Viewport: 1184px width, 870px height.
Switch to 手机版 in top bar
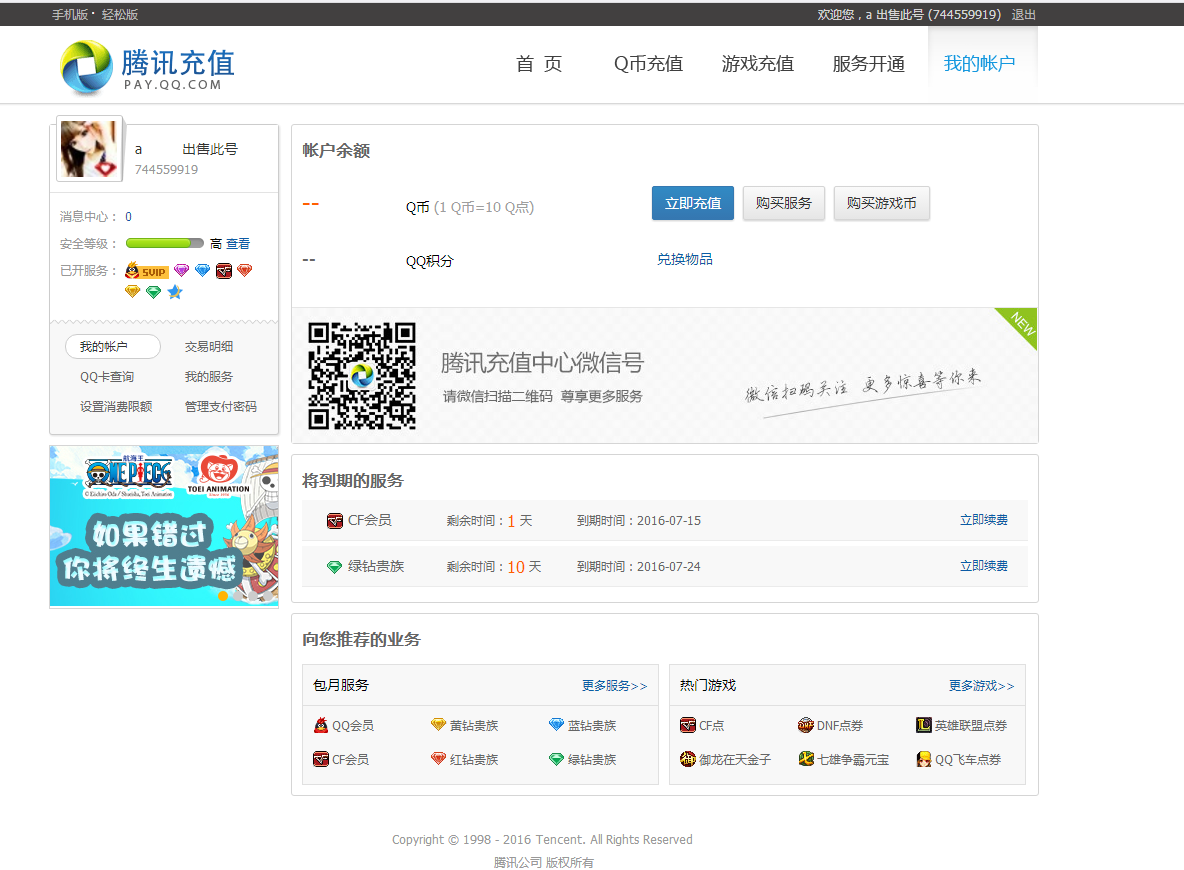pos(70,14)
